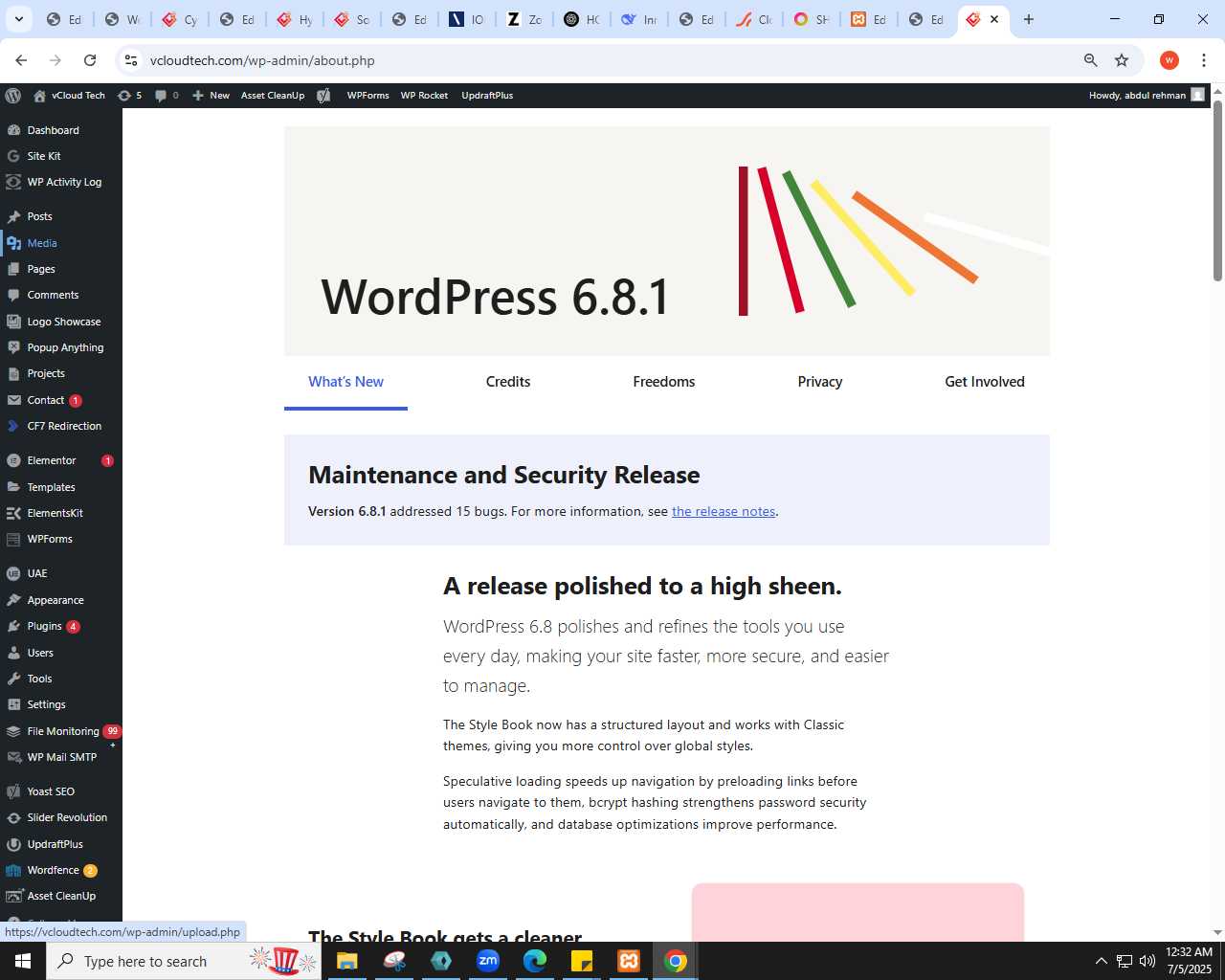Click the browser address bar URL
The width and height of the screenshot is (1225, 980).
point(262,60)
